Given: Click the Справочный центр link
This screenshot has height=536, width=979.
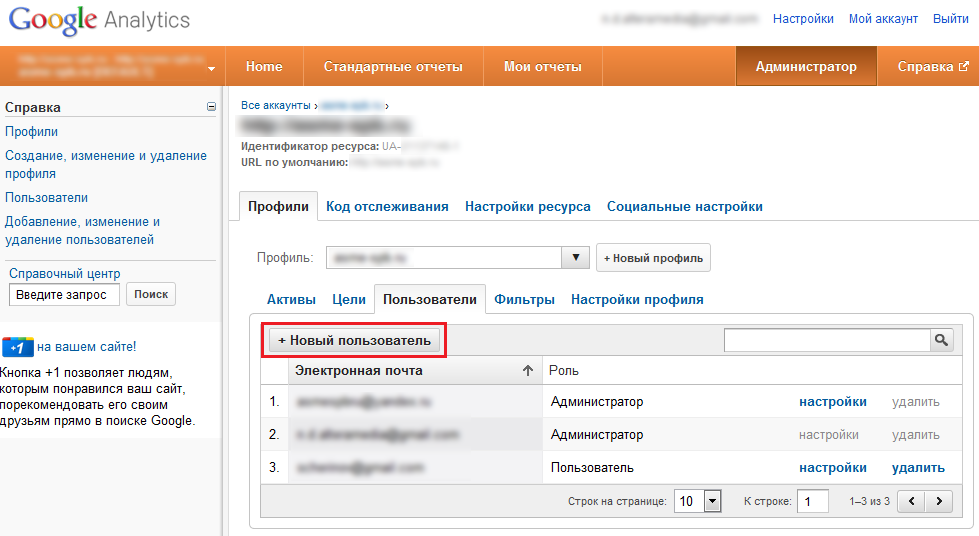Looking at the screenshot, I should [x=64, y=274].
